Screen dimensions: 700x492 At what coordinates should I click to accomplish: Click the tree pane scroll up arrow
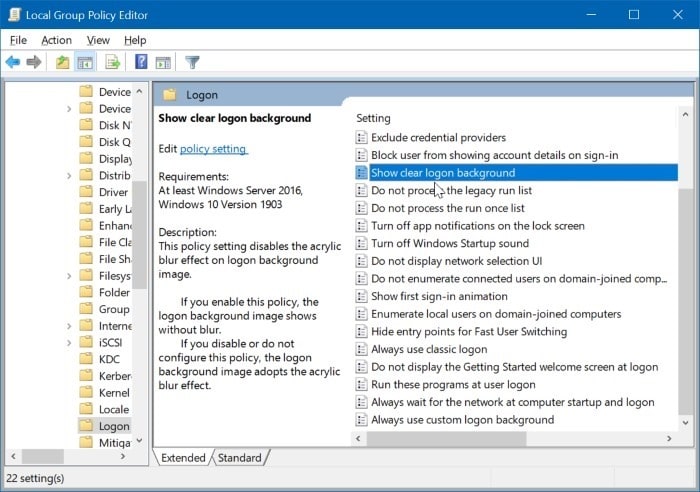point(139,91)
